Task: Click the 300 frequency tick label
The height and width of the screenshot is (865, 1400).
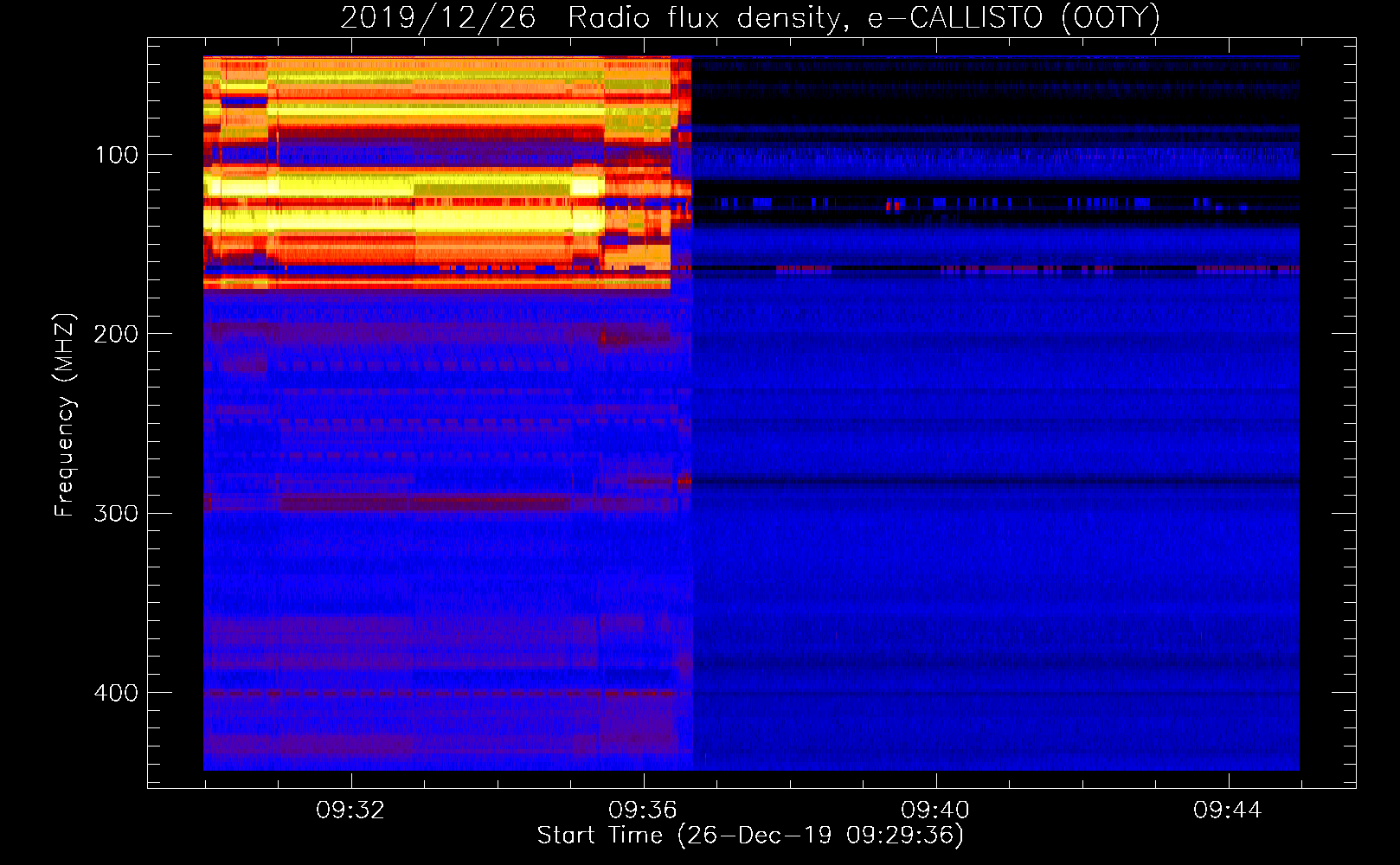Action: pos(116,514)
